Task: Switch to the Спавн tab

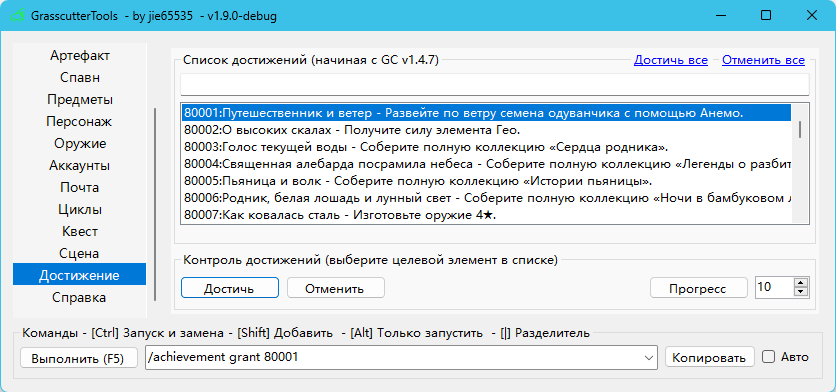Action: pyautogui.click(x=79, y=77)
